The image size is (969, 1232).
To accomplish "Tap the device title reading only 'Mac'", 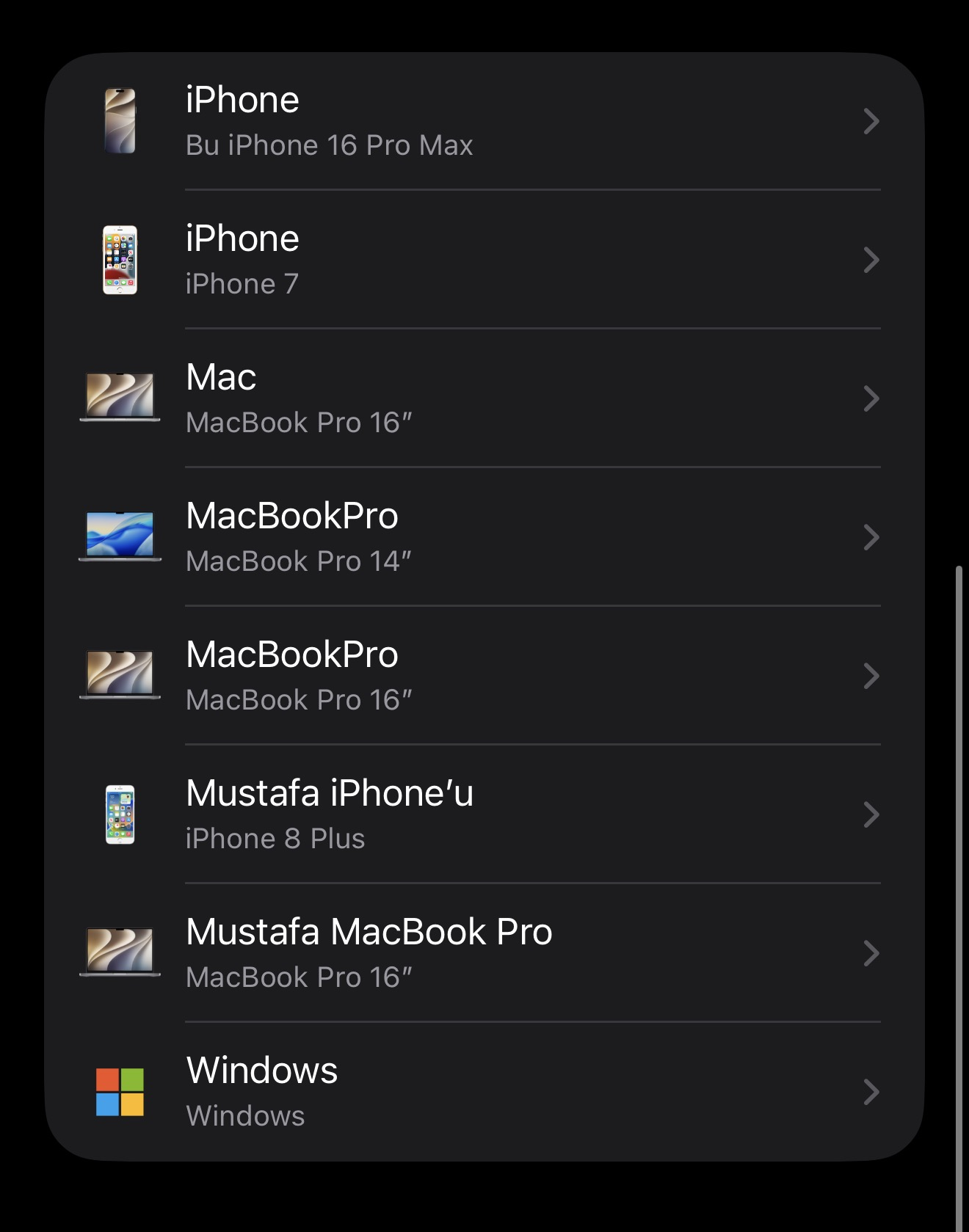I will 221,377.
